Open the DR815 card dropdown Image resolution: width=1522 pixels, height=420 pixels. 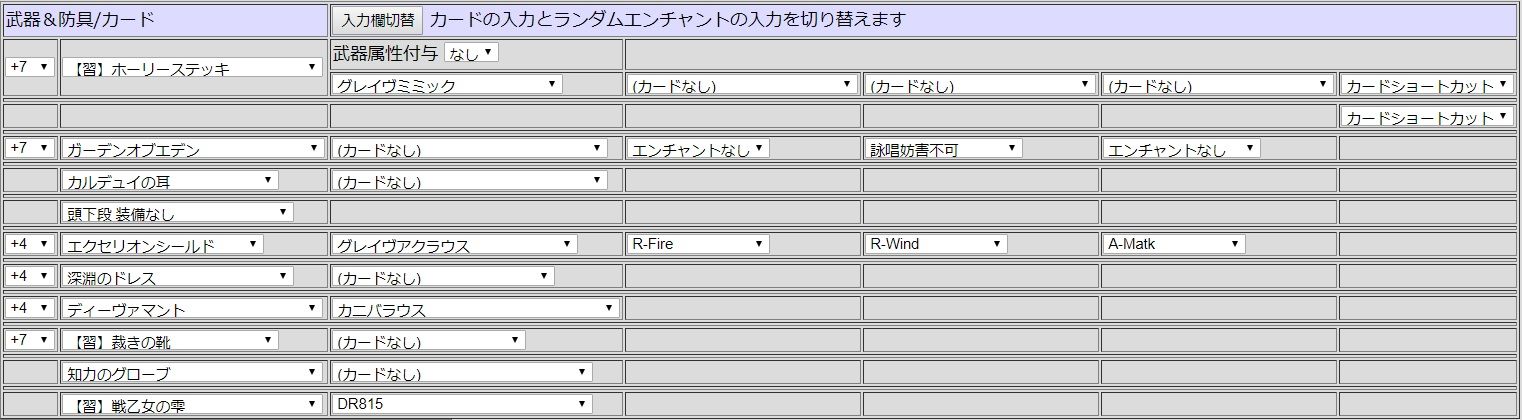(462, 403)
